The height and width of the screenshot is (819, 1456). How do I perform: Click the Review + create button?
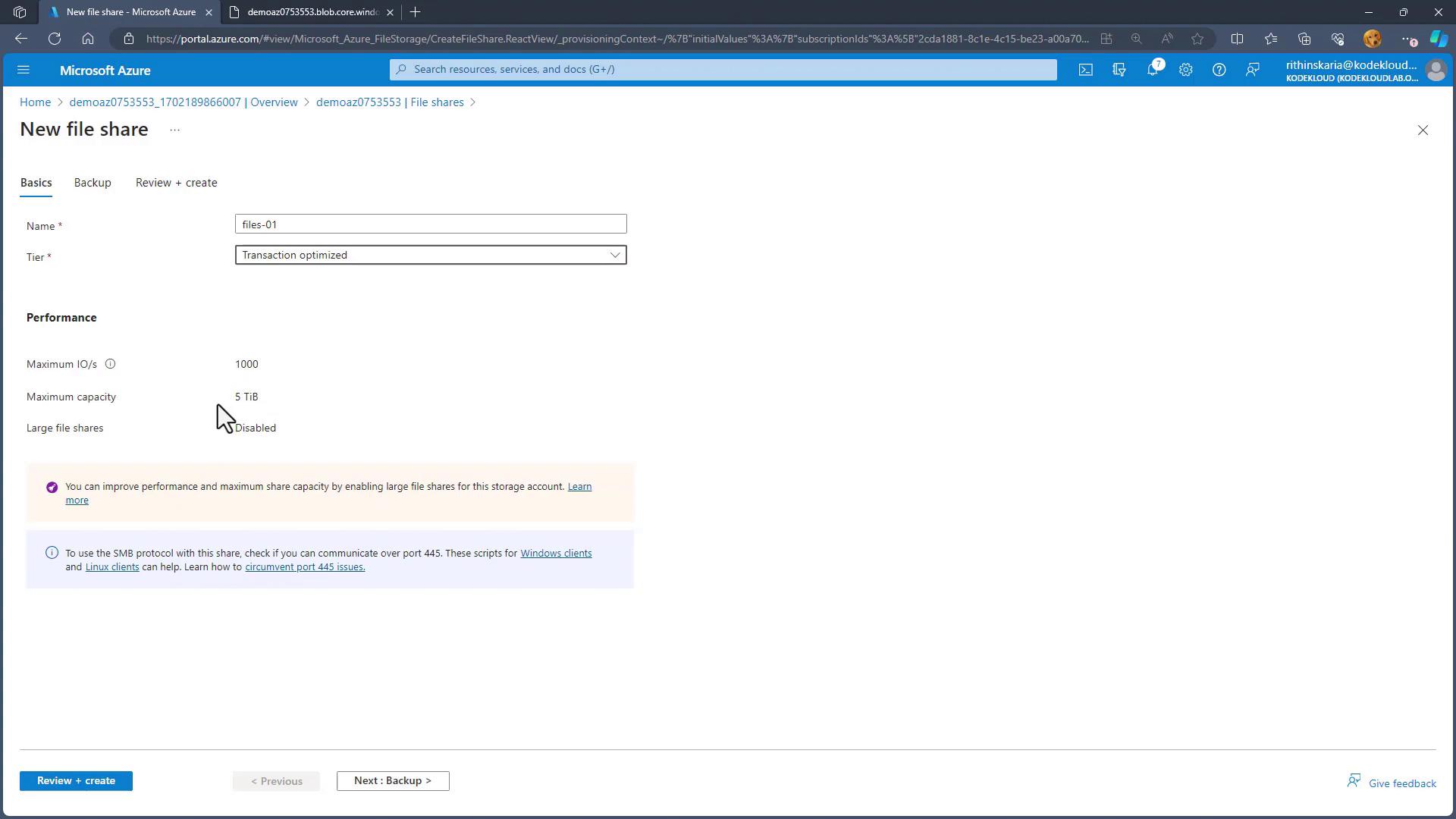pos(76,780)
